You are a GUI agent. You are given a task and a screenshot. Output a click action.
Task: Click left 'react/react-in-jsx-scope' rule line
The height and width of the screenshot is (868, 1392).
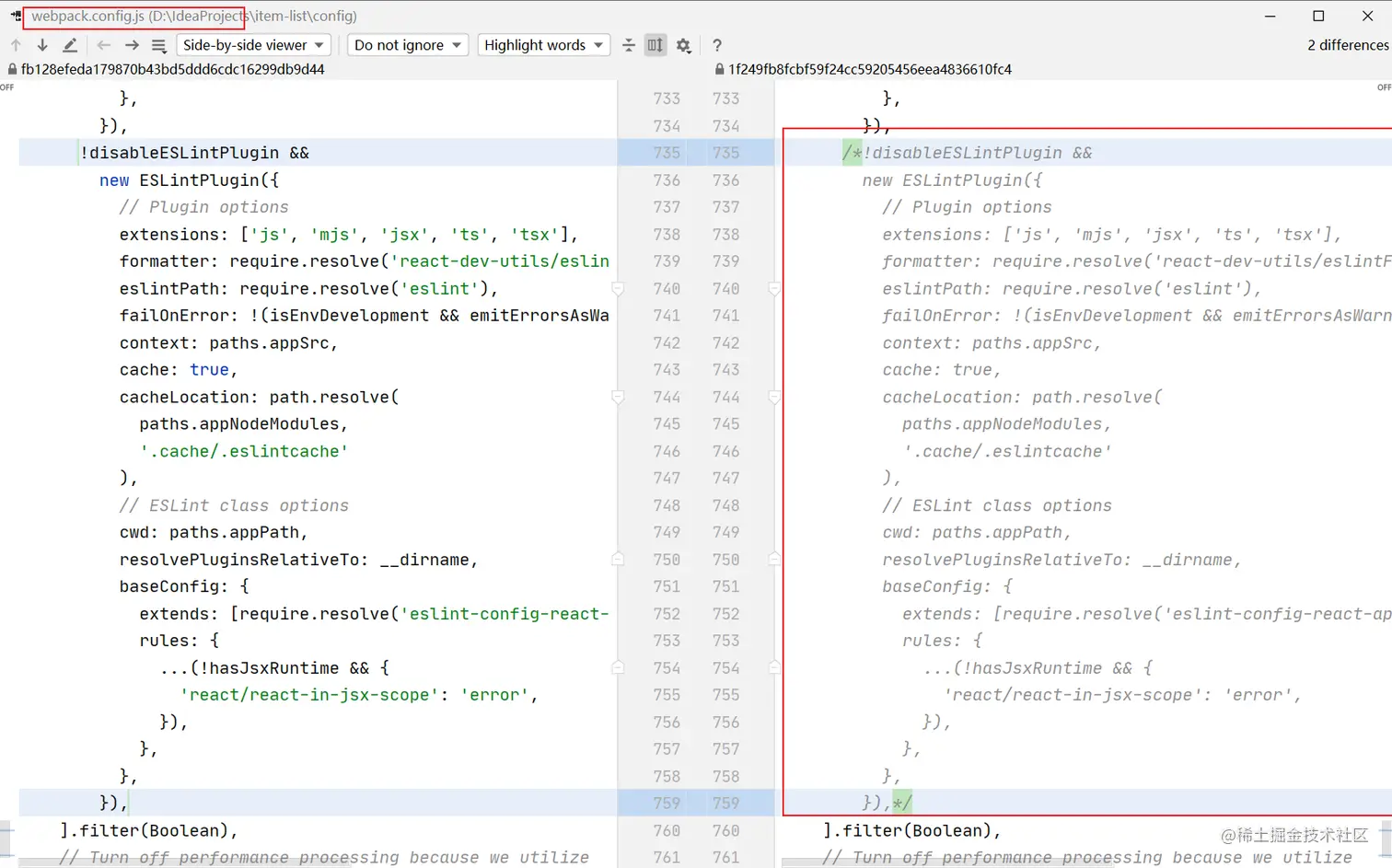pos(358,695)
